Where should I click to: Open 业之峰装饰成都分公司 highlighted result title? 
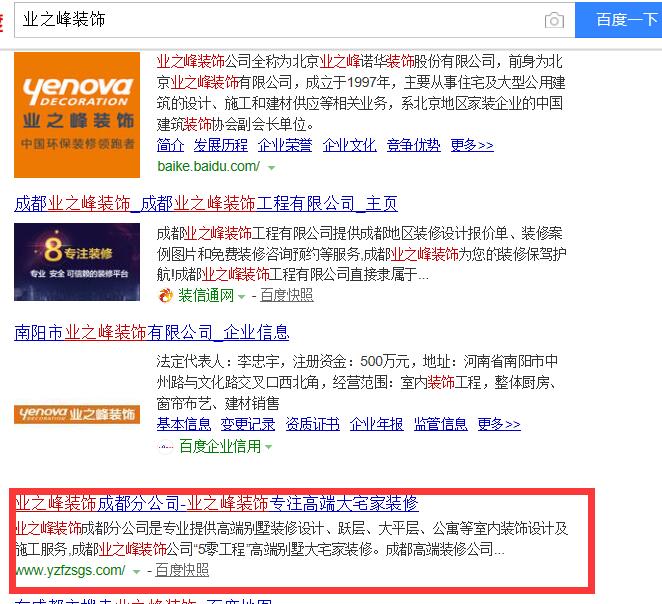click(x=216, y=503)
